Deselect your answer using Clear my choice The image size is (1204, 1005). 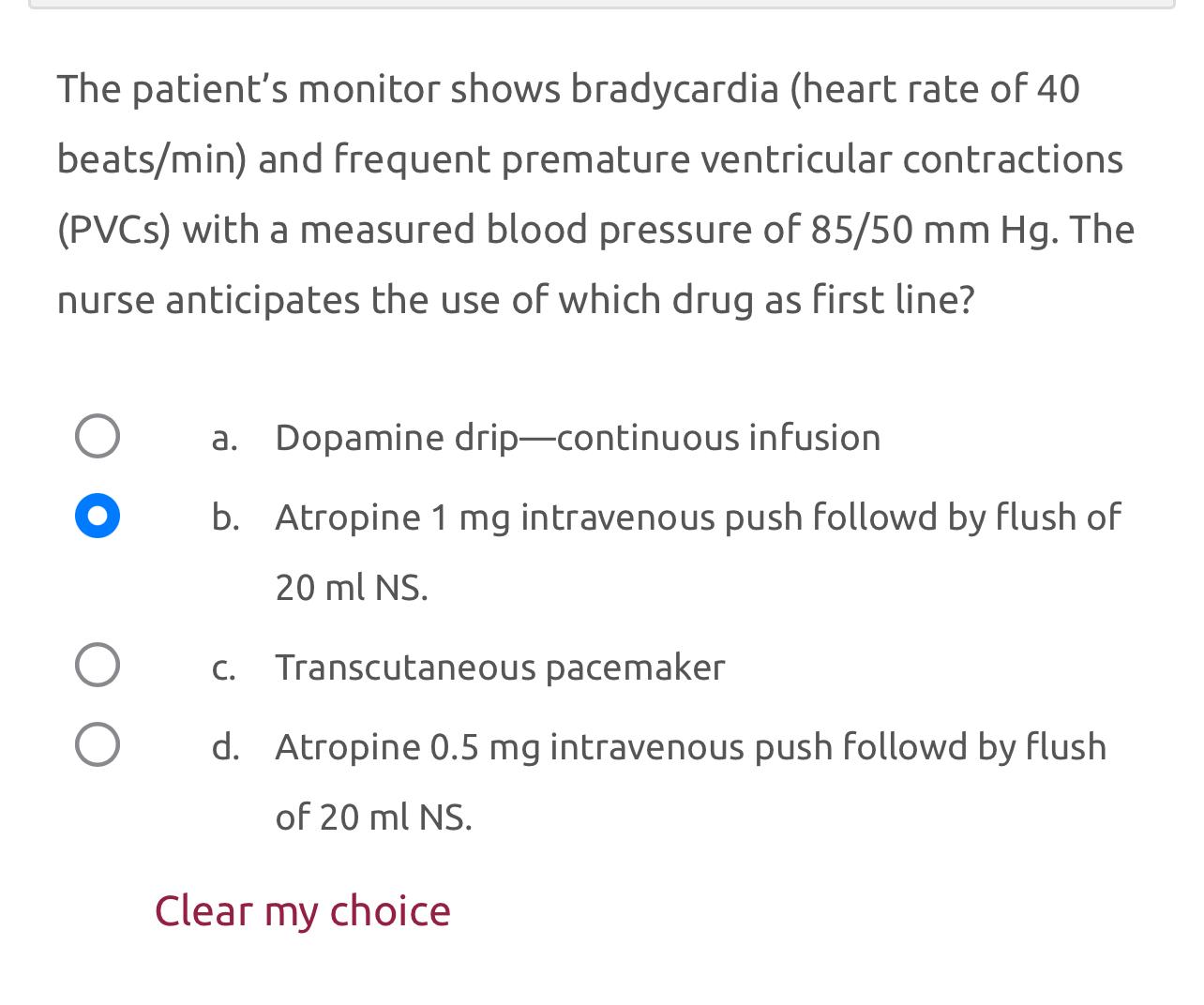(x=302, y=910)
